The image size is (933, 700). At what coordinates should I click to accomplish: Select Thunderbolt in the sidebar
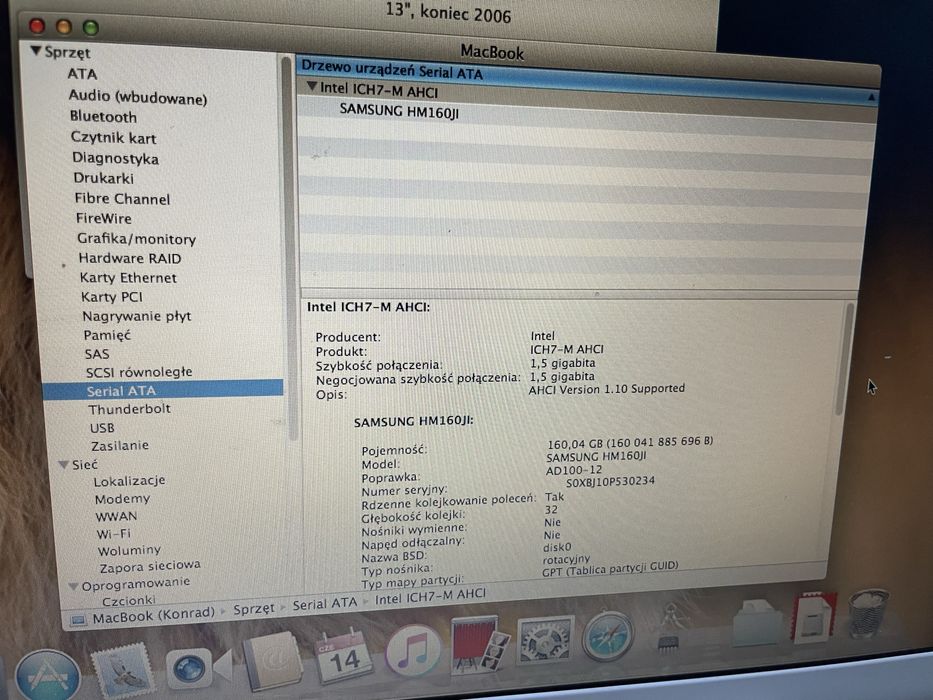pyautogui.click(x=129, y=409)
